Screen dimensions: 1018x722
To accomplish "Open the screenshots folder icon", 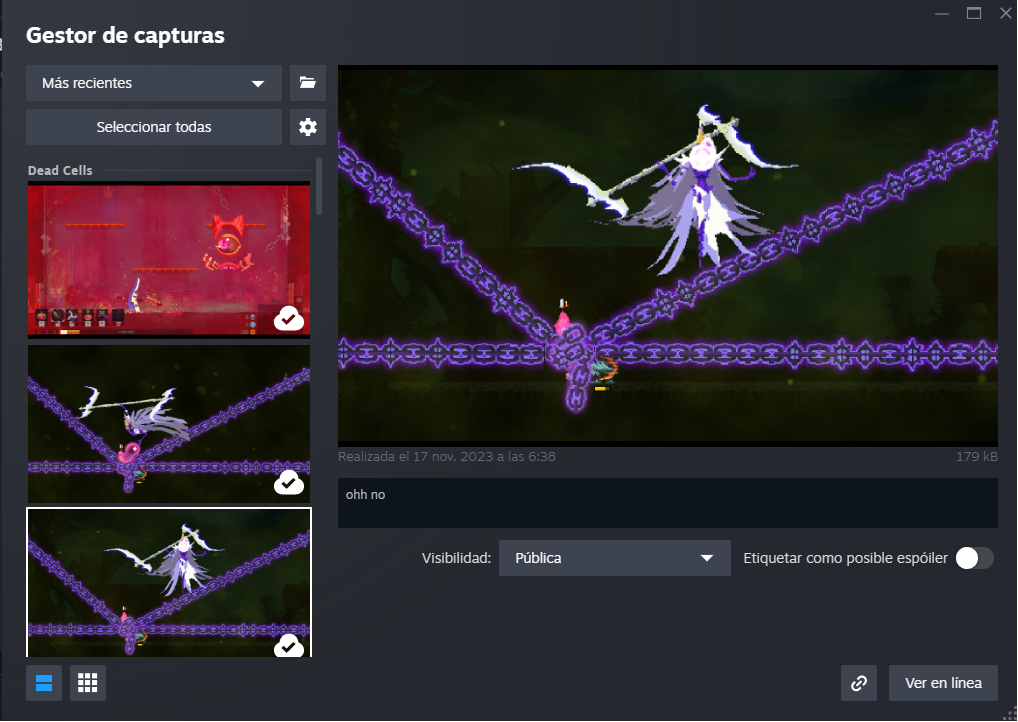I will pos(308,82).
